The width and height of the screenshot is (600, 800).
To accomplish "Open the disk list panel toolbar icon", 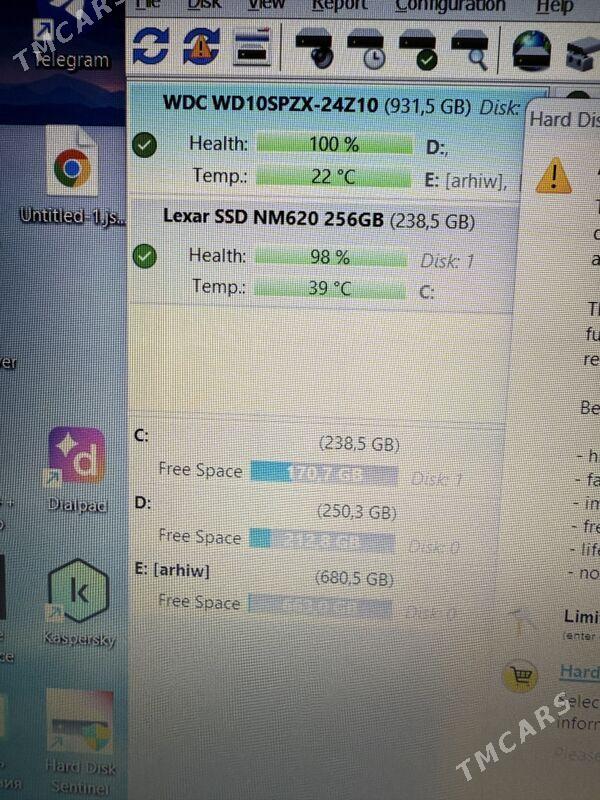I will coord(251,47).
